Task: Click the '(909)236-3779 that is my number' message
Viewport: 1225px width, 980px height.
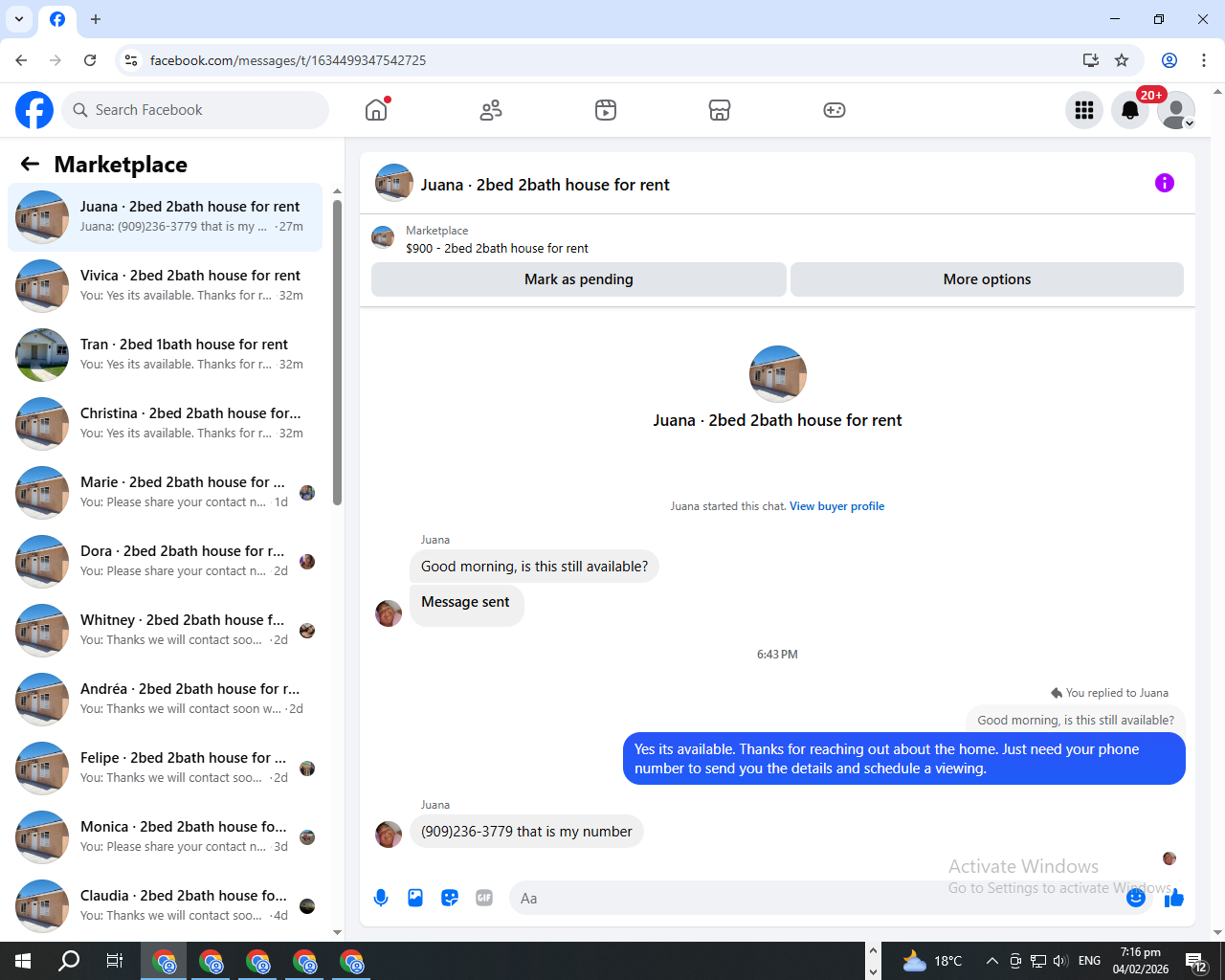Action: point(526,832)
